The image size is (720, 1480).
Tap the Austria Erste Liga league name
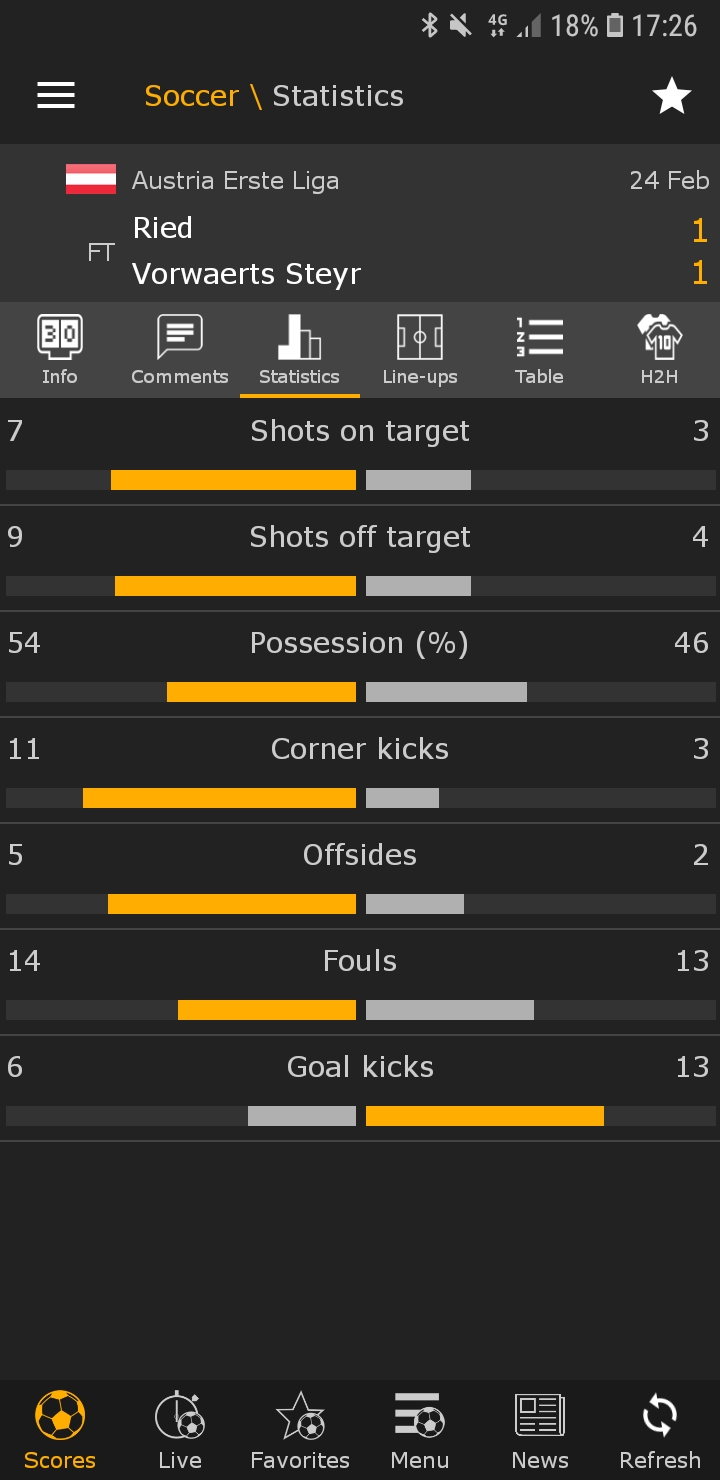click(235, 181)
